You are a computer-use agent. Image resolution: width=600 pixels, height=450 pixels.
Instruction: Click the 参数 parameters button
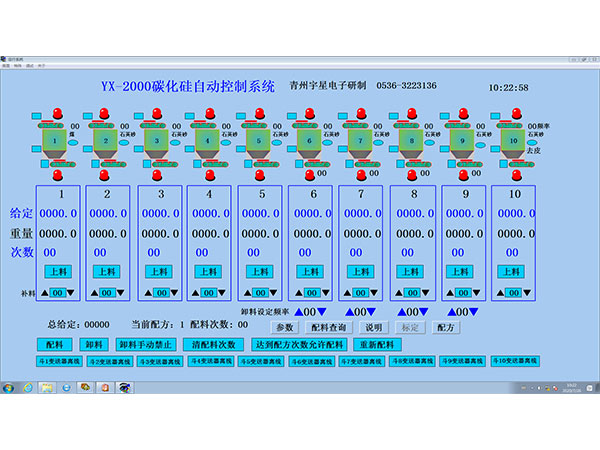tap(284, 327)
